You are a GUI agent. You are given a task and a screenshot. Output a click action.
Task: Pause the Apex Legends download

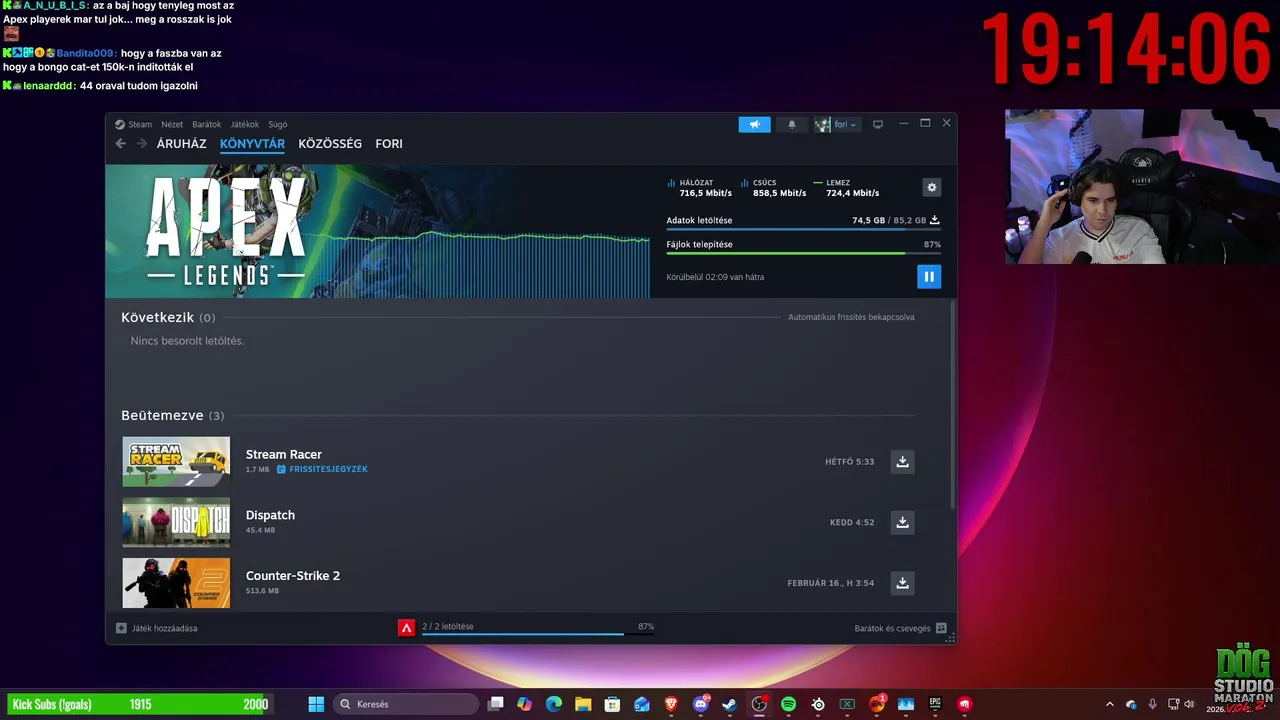pos(929,277)
